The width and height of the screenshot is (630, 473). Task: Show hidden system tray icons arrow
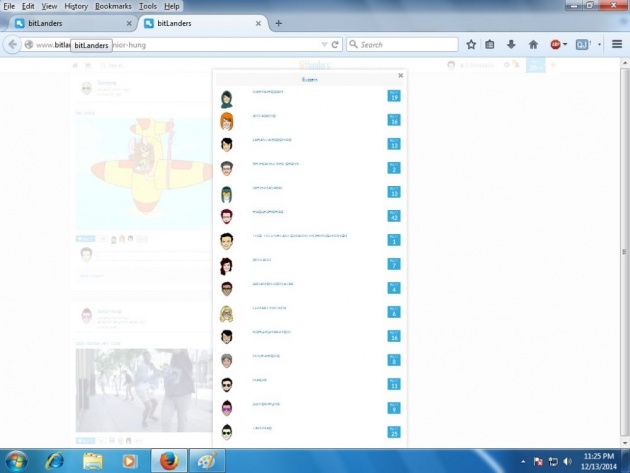[x=523, y=462]
